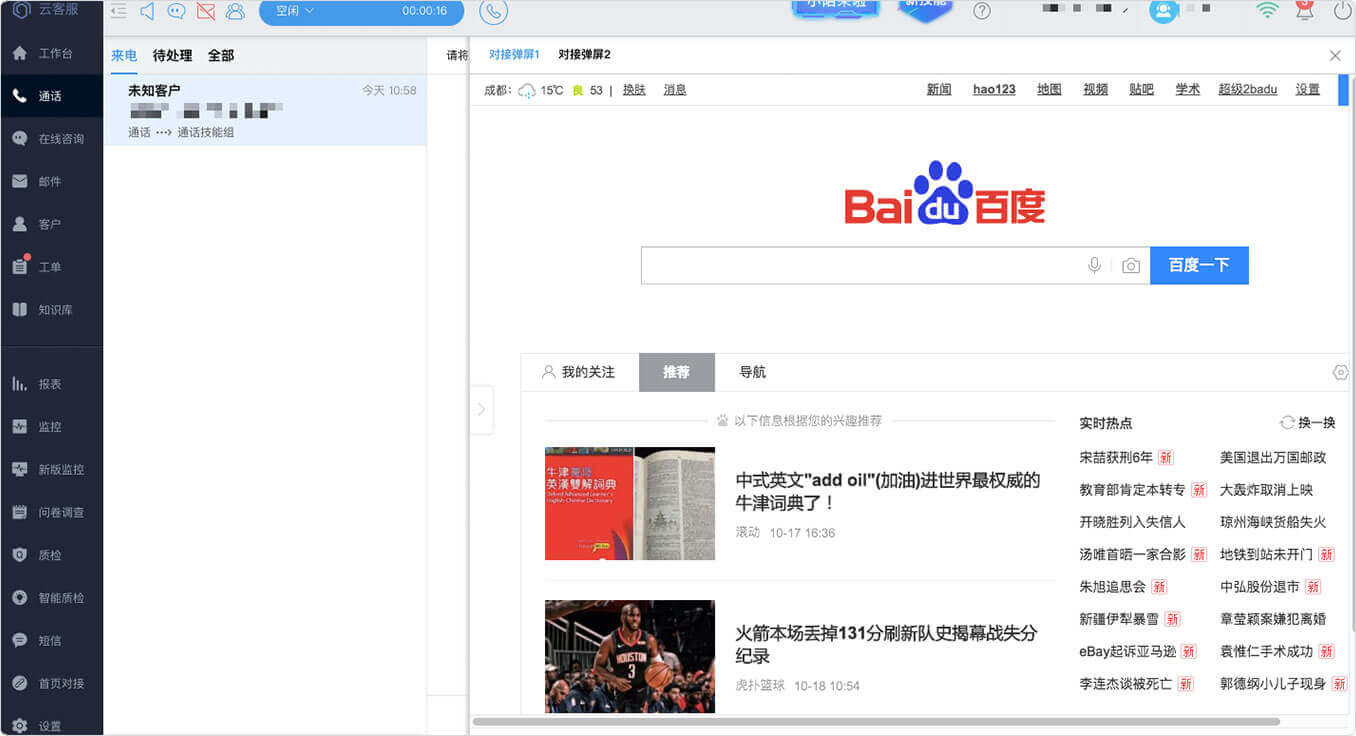This screenshot has height=736, width=1356.
Task: Click the power logout icon
Action: tap(1342, 11)
